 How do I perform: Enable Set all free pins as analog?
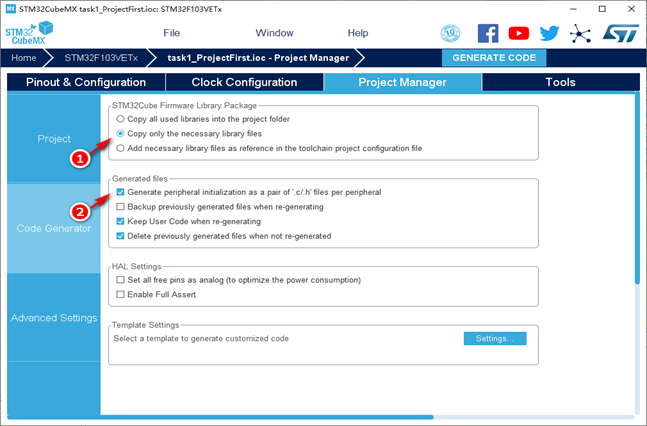point(120,280)
